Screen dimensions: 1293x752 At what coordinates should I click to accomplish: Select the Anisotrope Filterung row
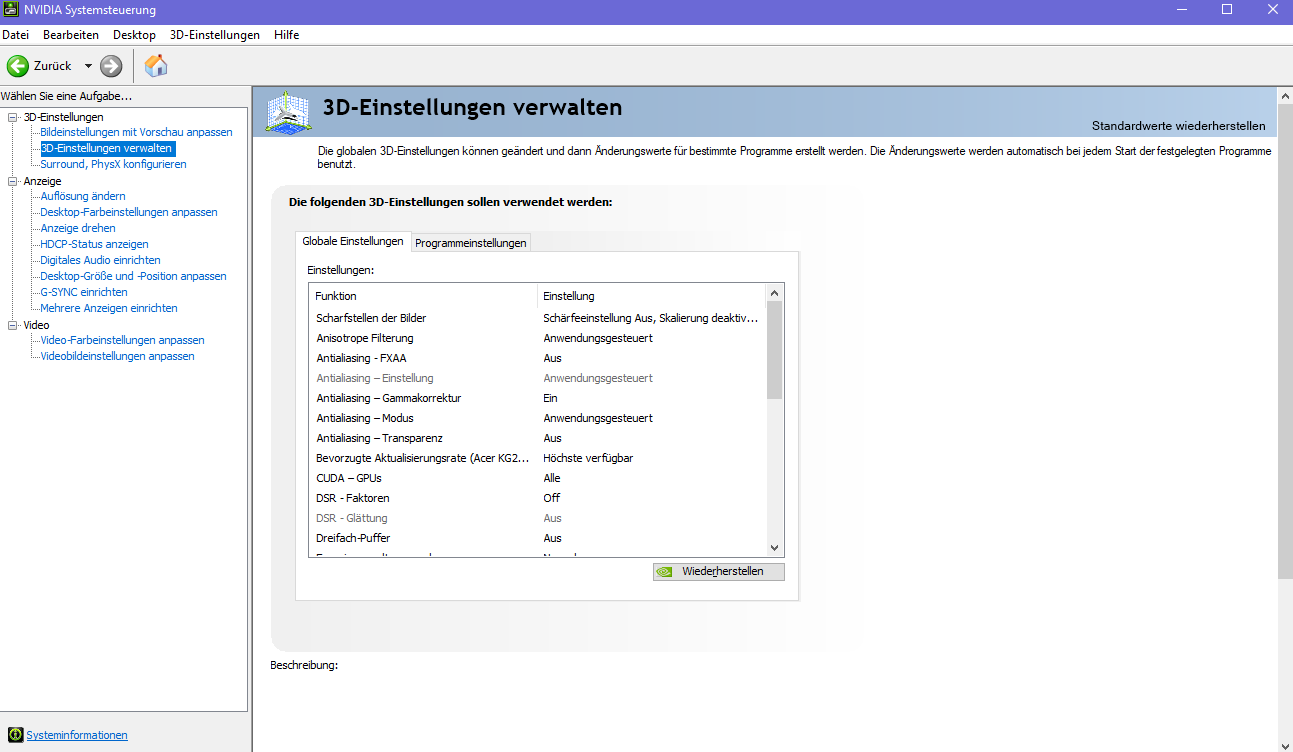click(x=538, y=338)
